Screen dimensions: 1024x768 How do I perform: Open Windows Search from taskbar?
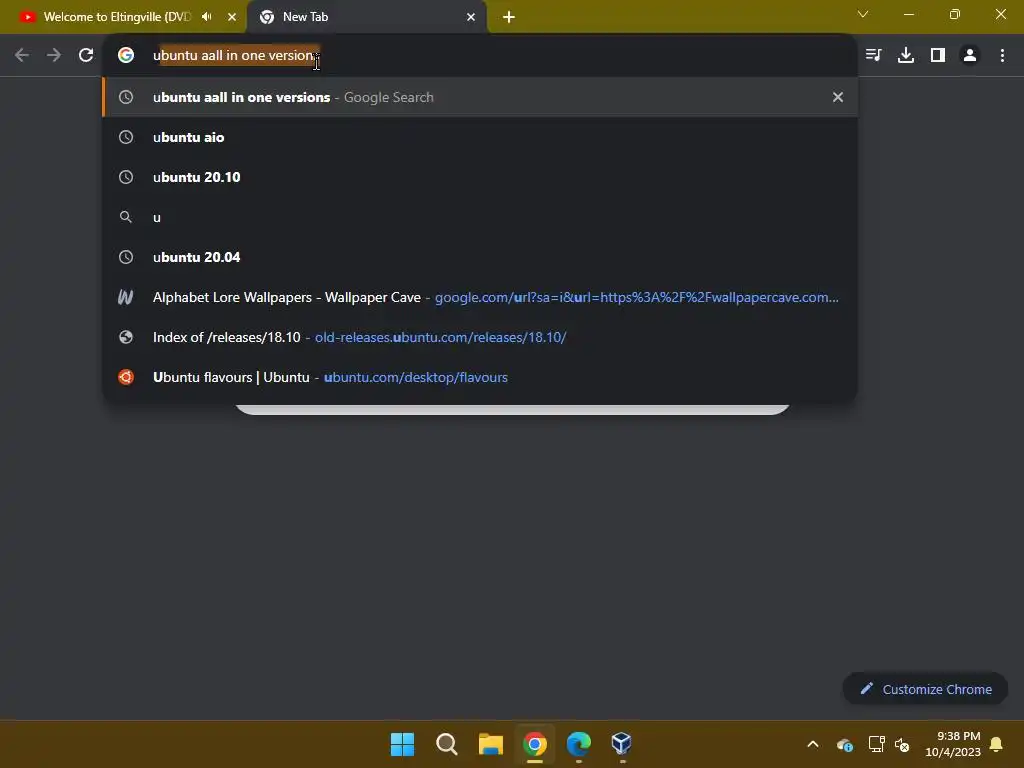pos(447,744)
